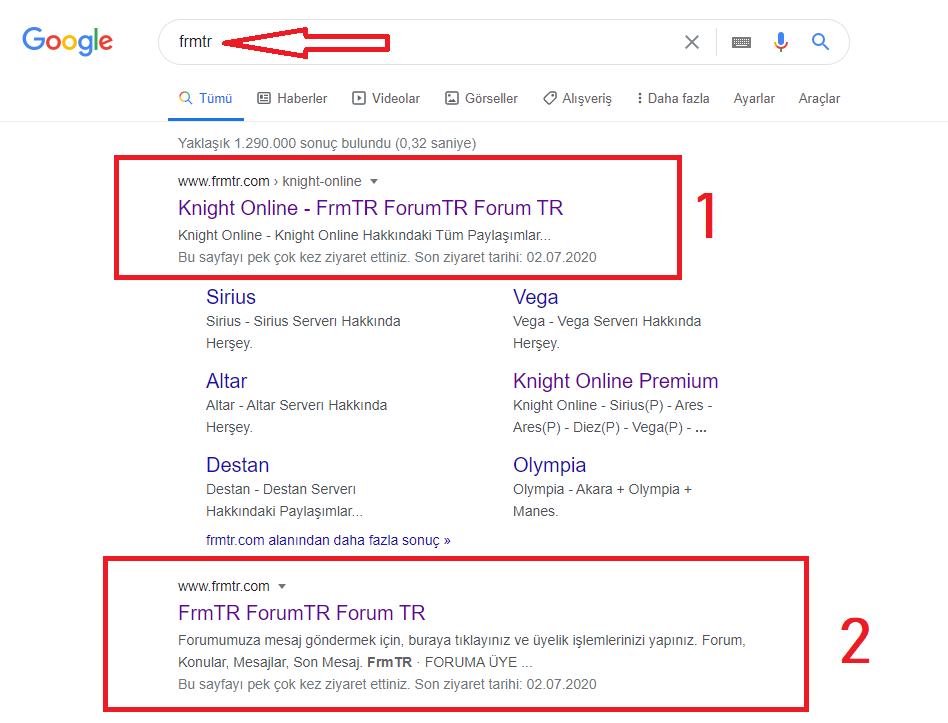This screenshot has width=948, height=723.
Task: Click the 'Olympia - Akara + Olympia + Manes.' snippet
Action: (x=602, y=500)
